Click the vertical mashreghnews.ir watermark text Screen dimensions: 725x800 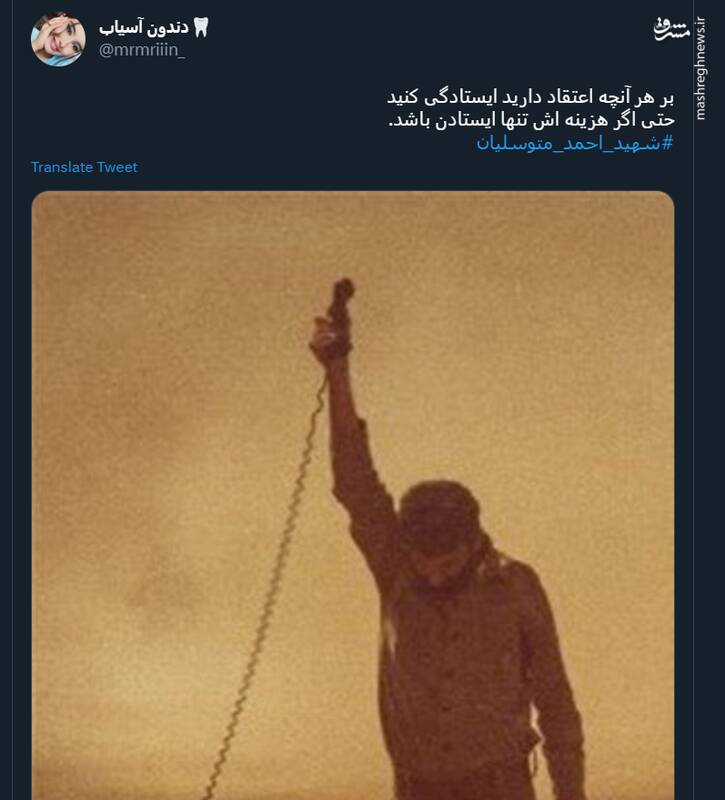tap(701, 68)
